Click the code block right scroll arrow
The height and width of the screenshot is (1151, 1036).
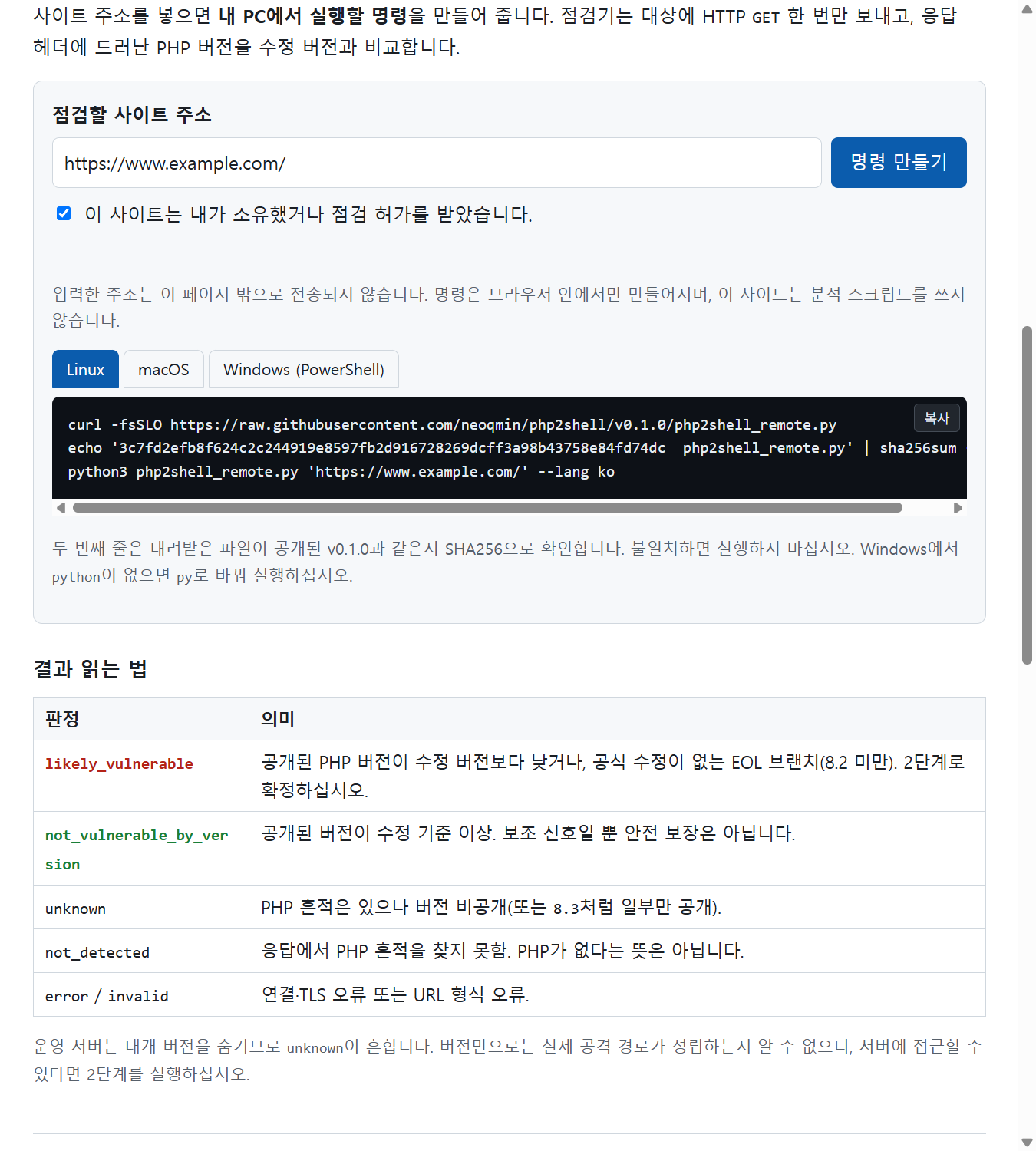tap(958, 508)
